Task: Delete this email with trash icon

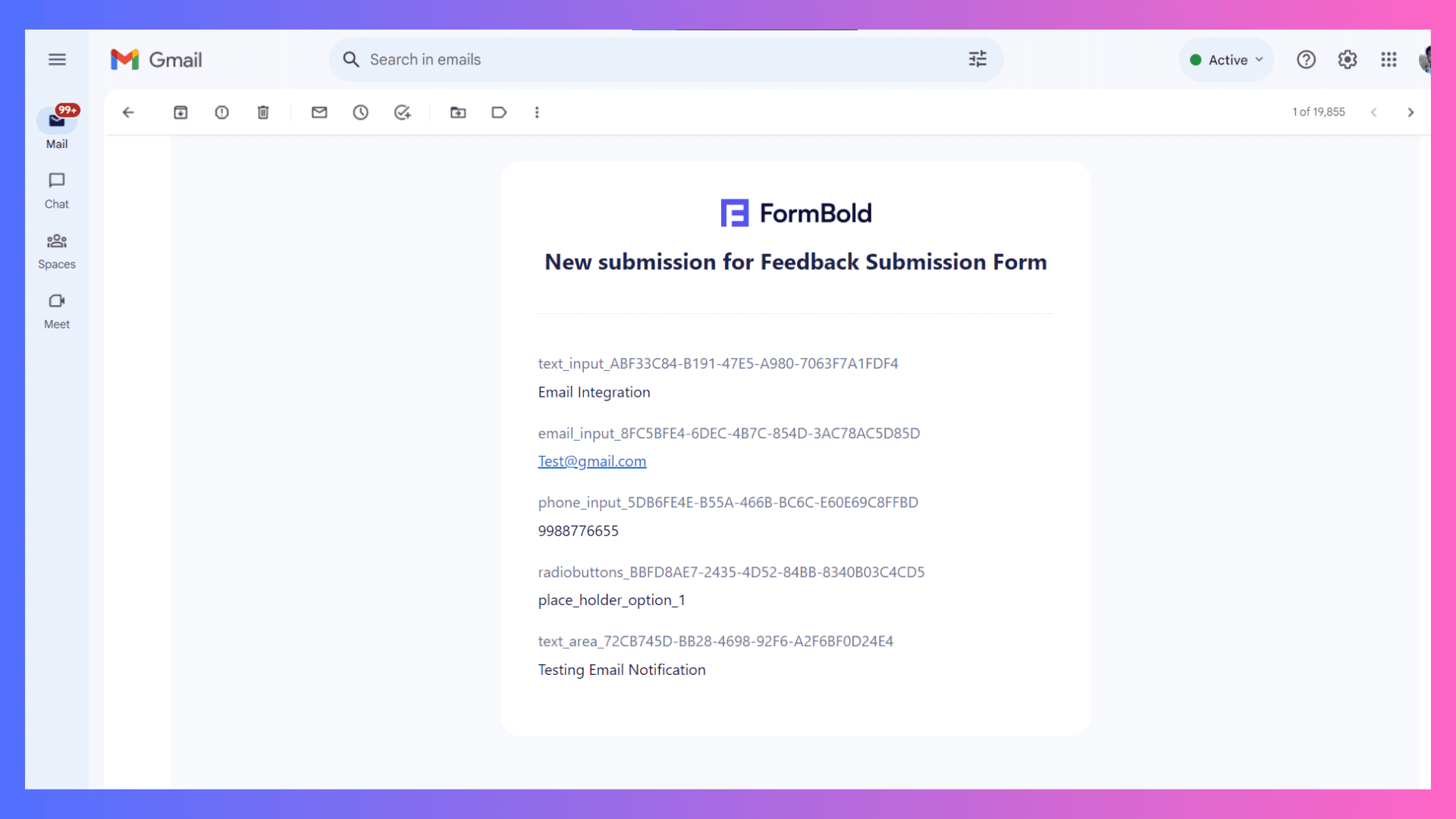Action: (x=263, y=112)
